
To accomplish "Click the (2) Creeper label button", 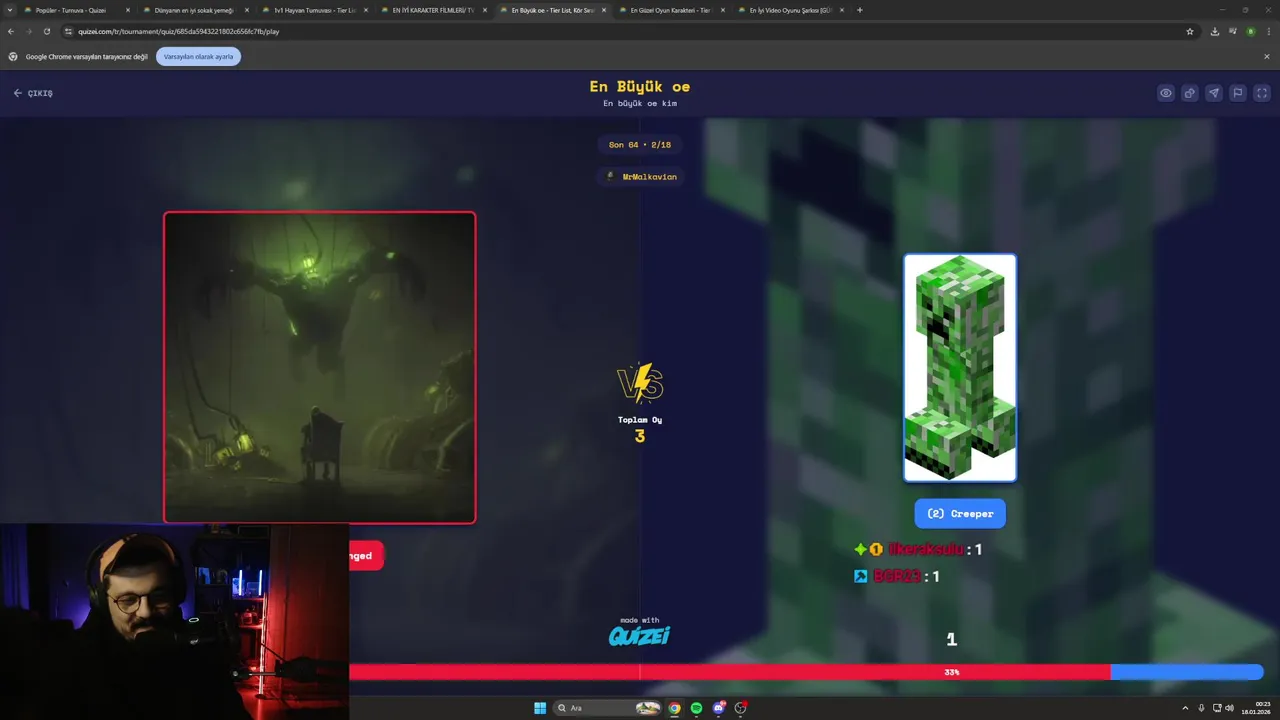I will pyautogui.click(x=960, y=513).
